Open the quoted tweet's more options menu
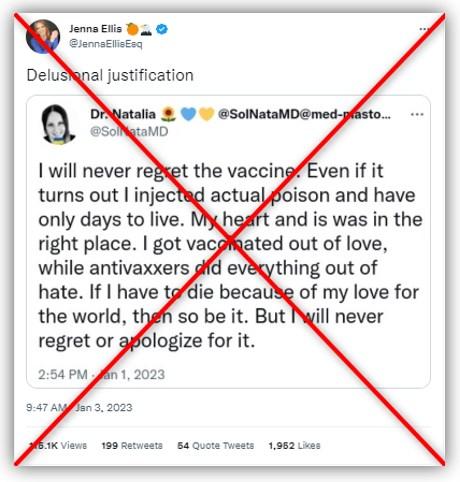 click(x=417, y=114)
